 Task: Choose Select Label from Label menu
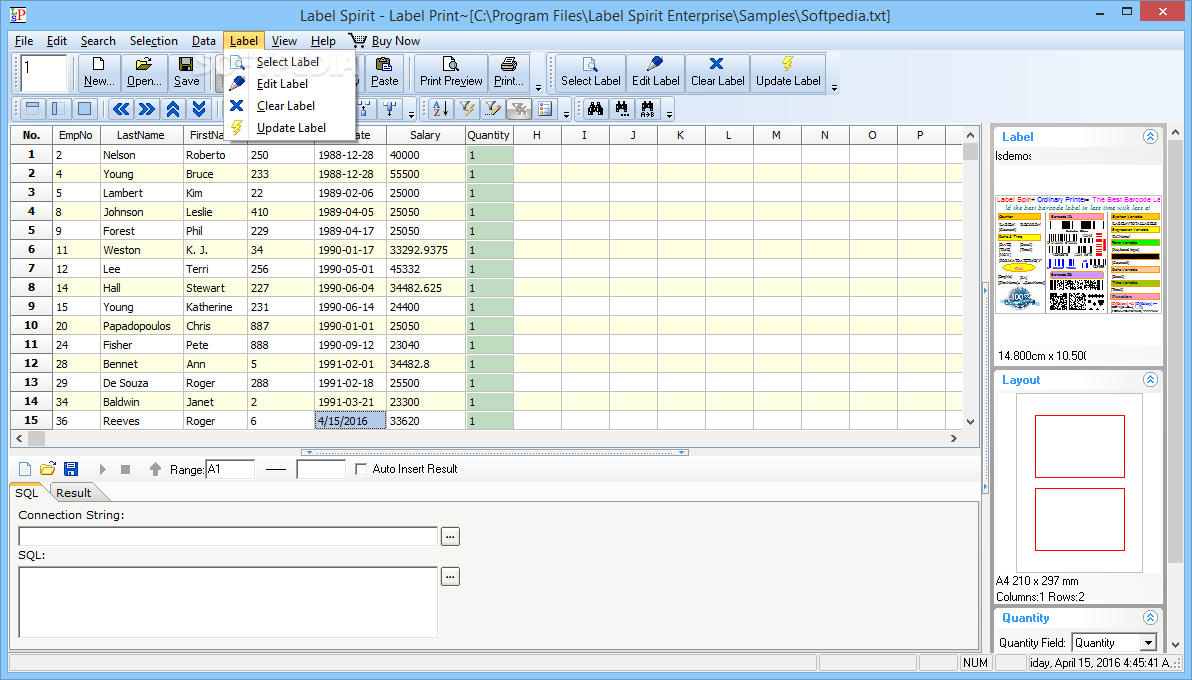point(288,62)
